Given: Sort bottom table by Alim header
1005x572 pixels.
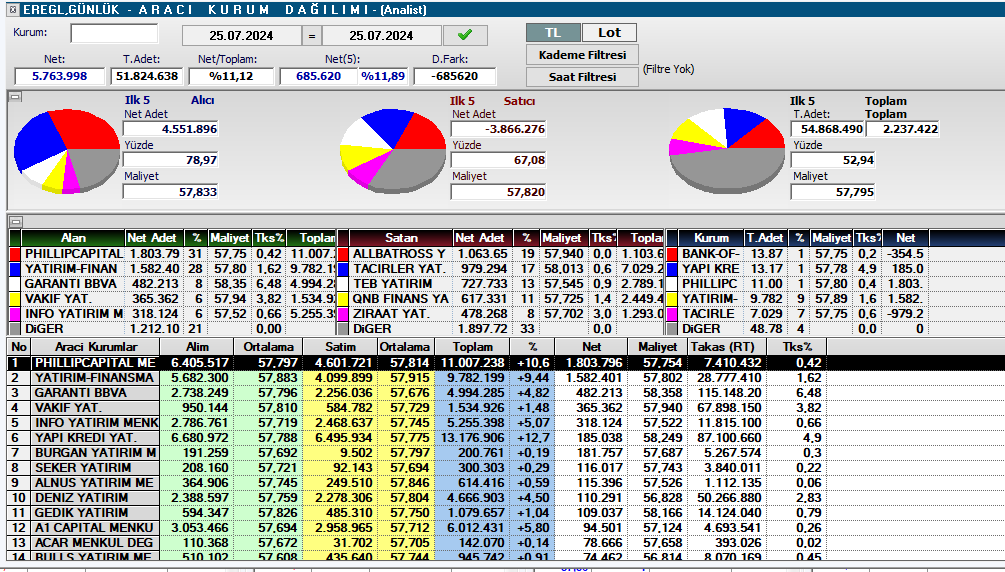Looking at the screenshot, I should click(x=197, y=346).
